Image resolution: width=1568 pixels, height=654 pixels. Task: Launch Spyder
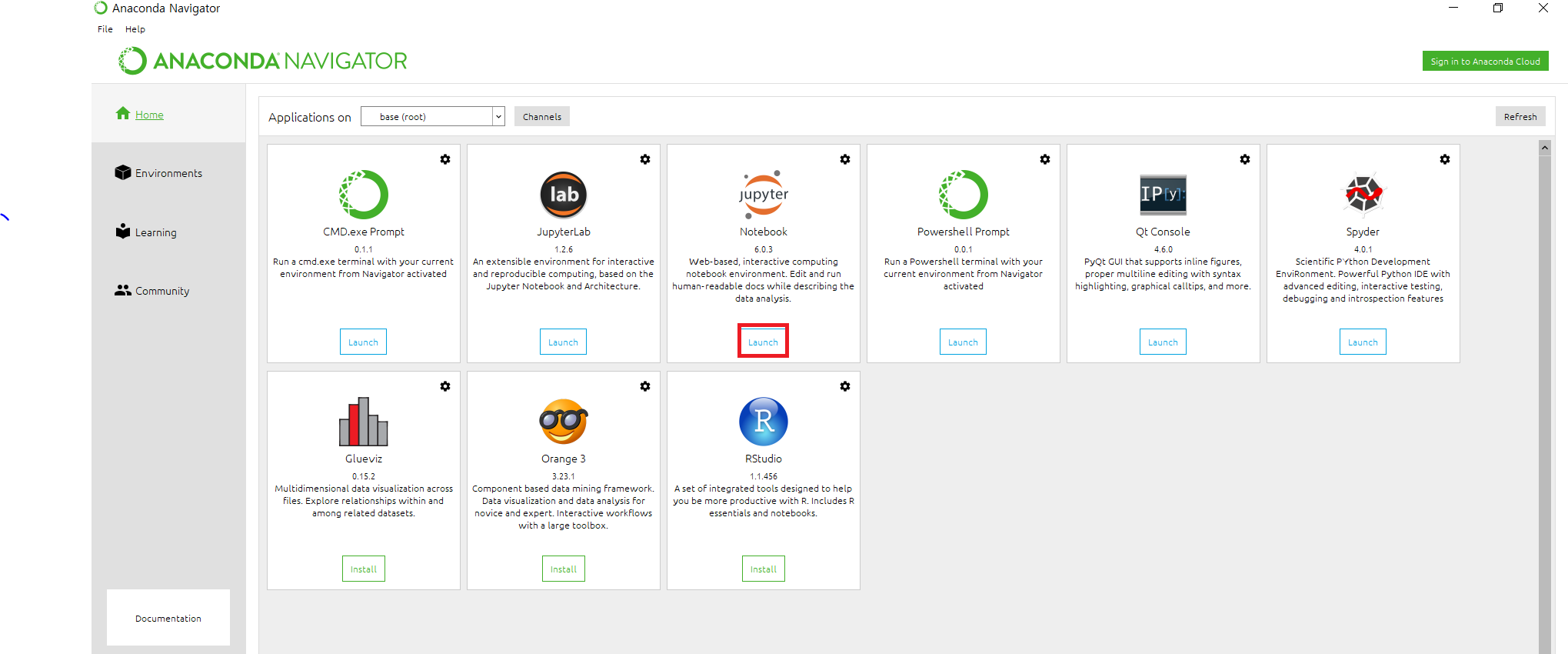click(x=1363, y=342)
